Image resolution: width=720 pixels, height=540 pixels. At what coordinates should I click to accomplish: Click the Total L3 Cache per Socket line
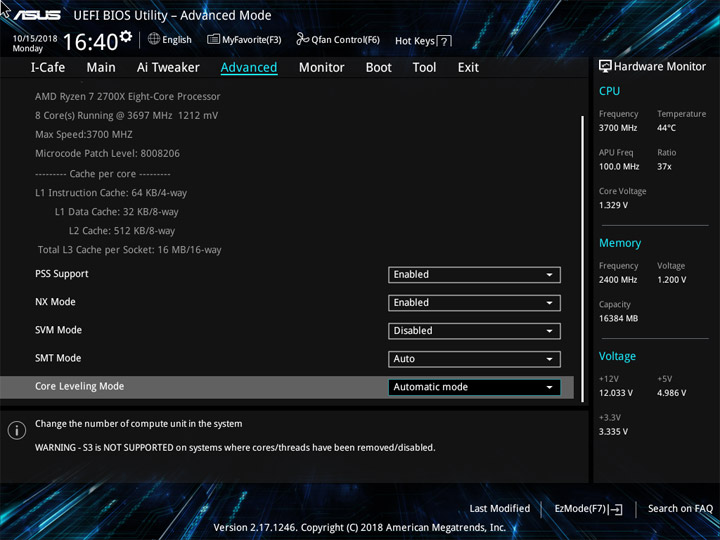tap(129, 250)
